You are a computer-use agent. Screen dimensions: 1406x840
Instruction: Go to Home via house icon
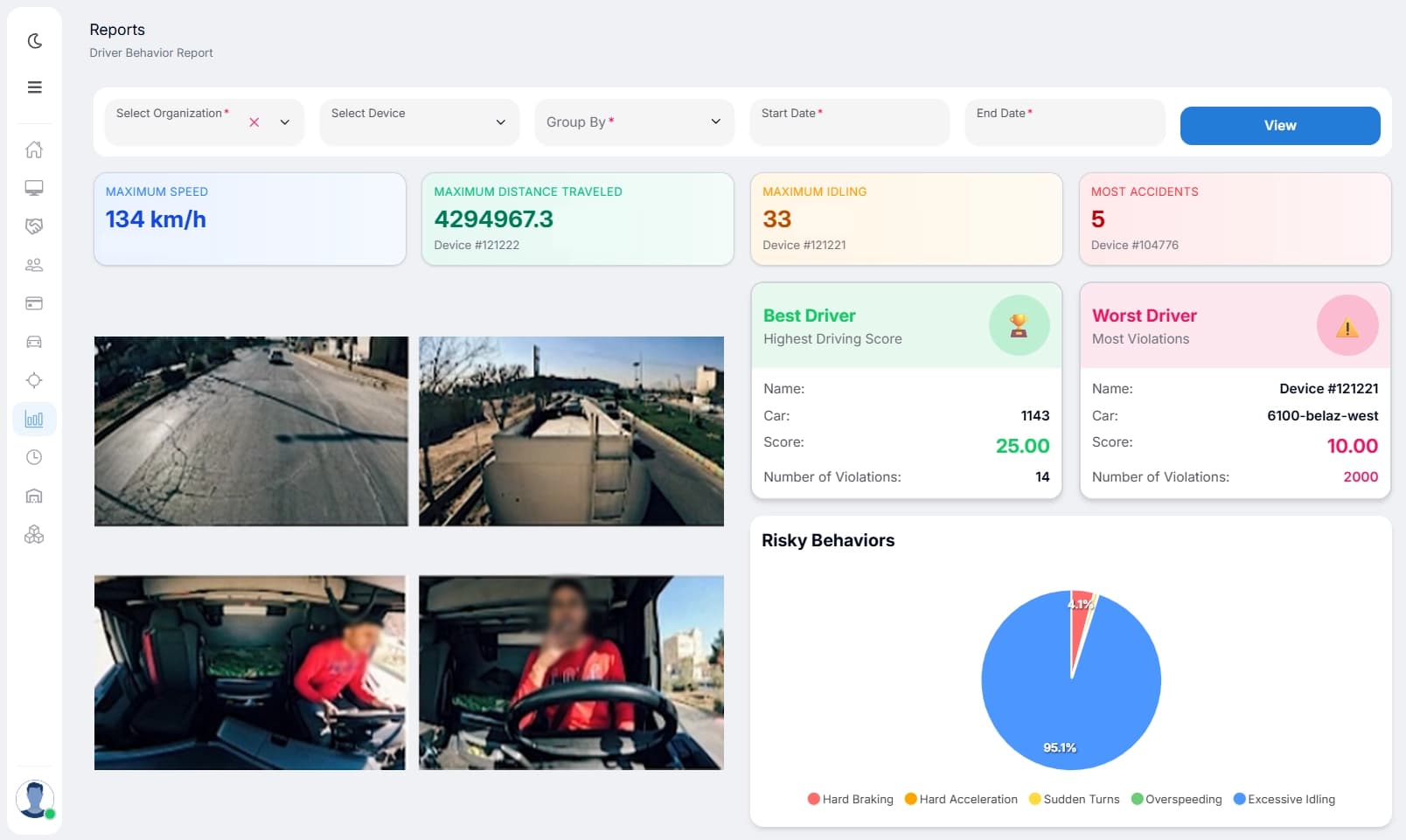[x=34, y=149]
